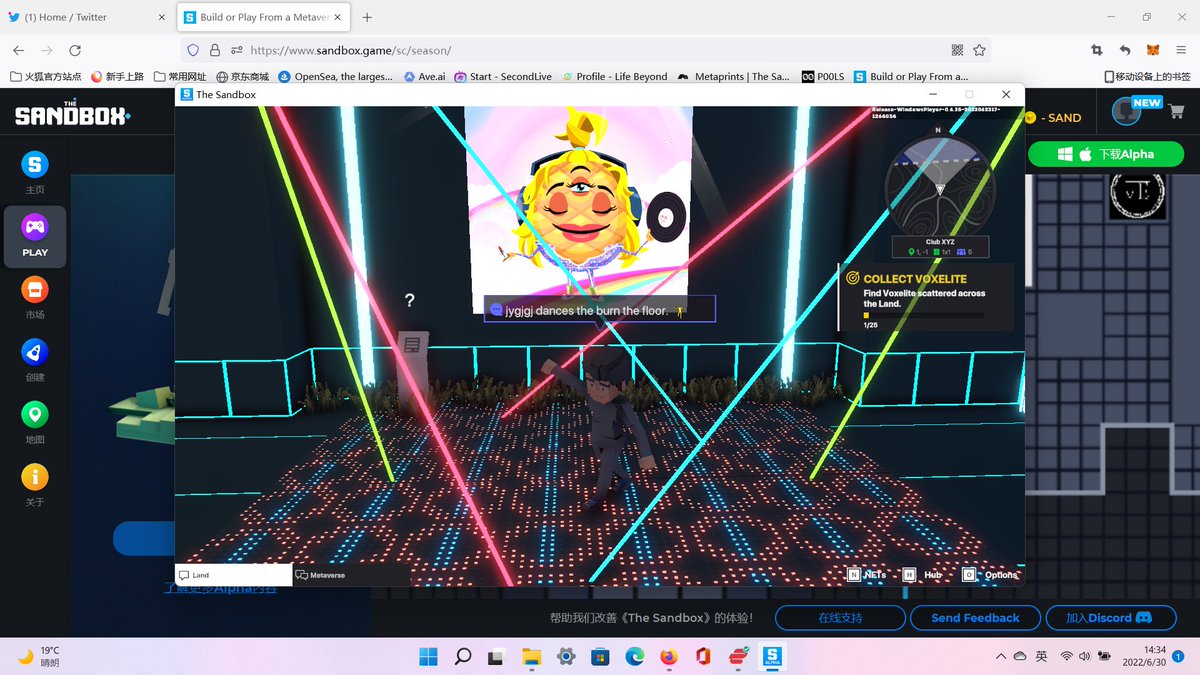Open File Explorer from the taskbar
The image size is (1200, 675).
coord(531,657)
